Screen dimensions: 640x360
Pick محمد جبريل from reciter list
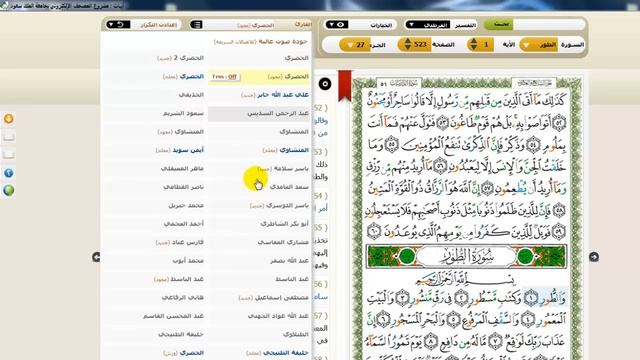coord(186,205)
